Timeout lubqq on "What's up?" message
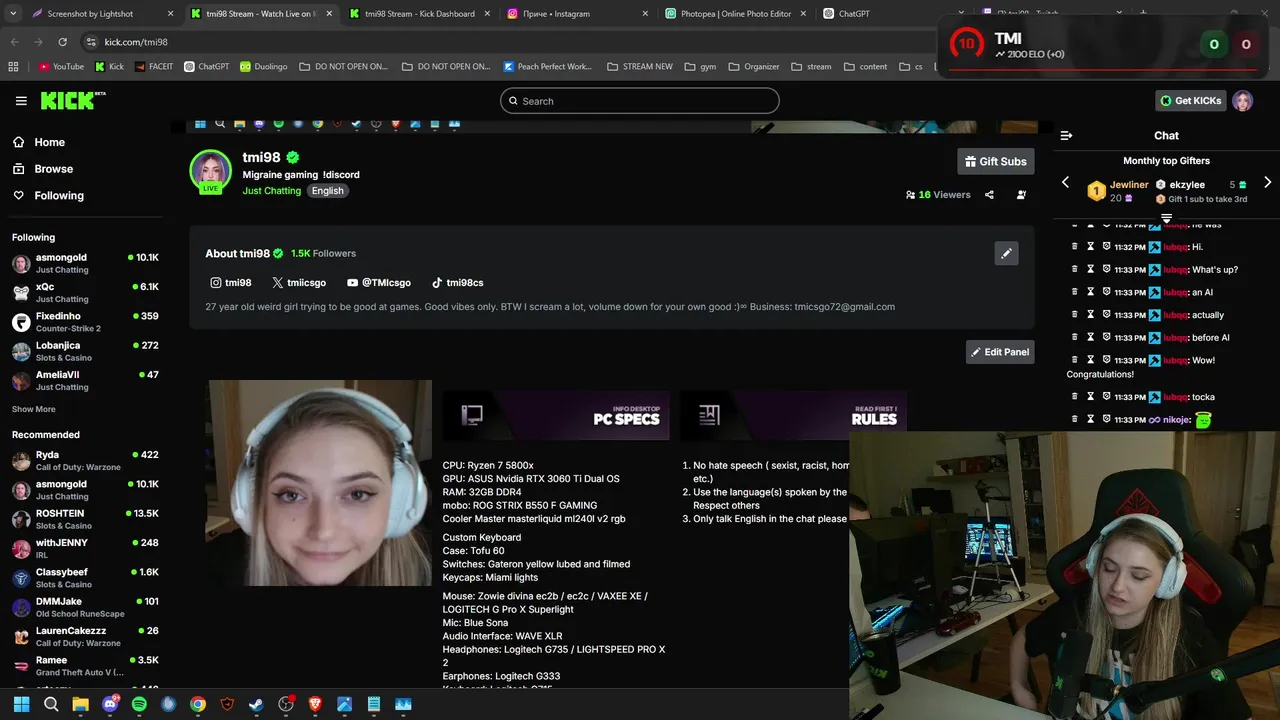1280x720 pixels. click(x=1091, y=269)
